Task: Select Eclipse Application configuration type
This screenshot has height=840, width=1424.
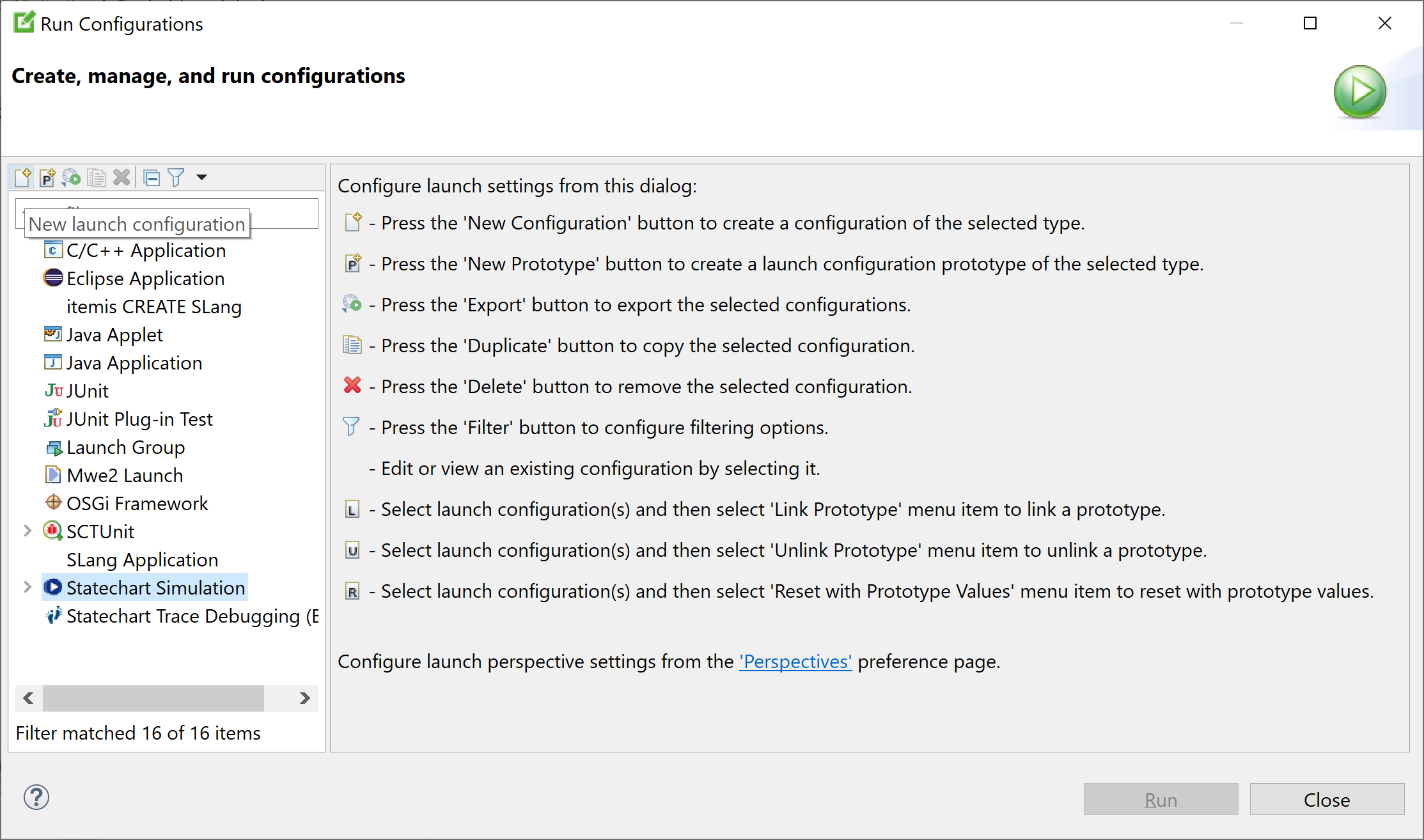Action: (145, 279)
